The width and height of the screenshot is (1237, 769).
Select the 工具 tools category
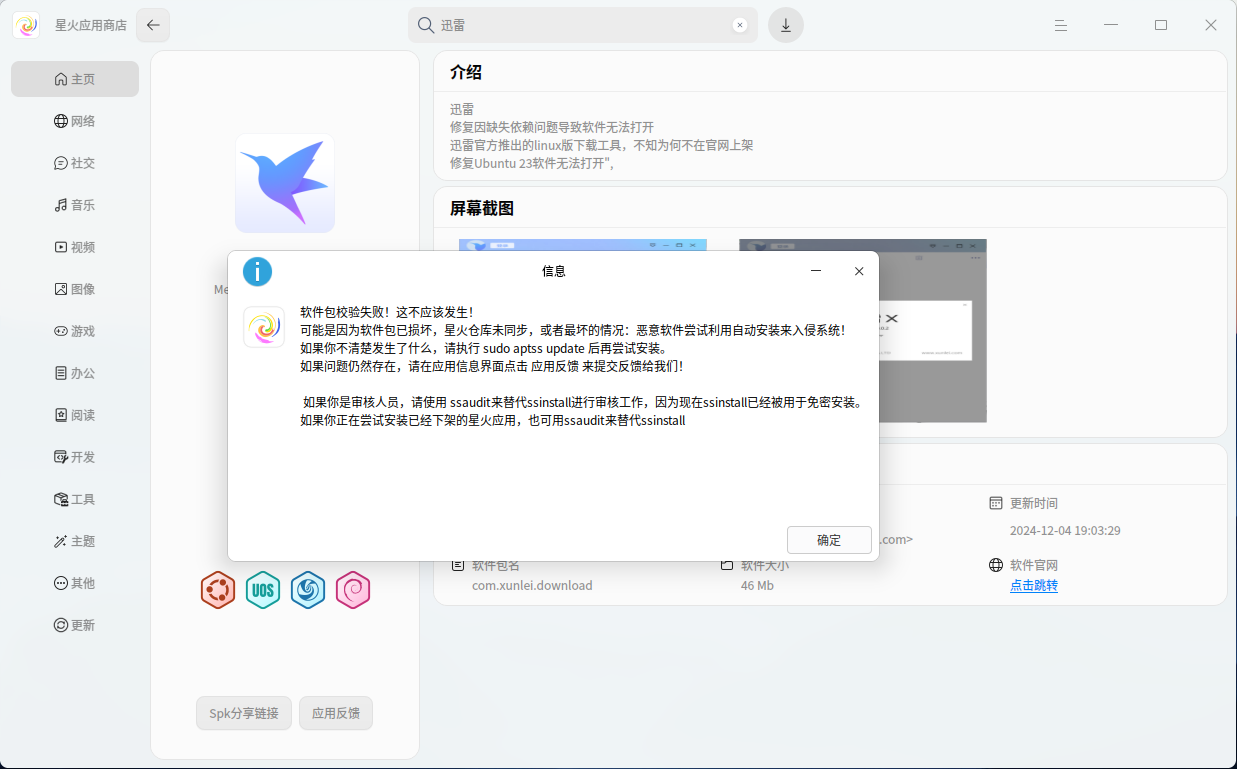point(75,499)
